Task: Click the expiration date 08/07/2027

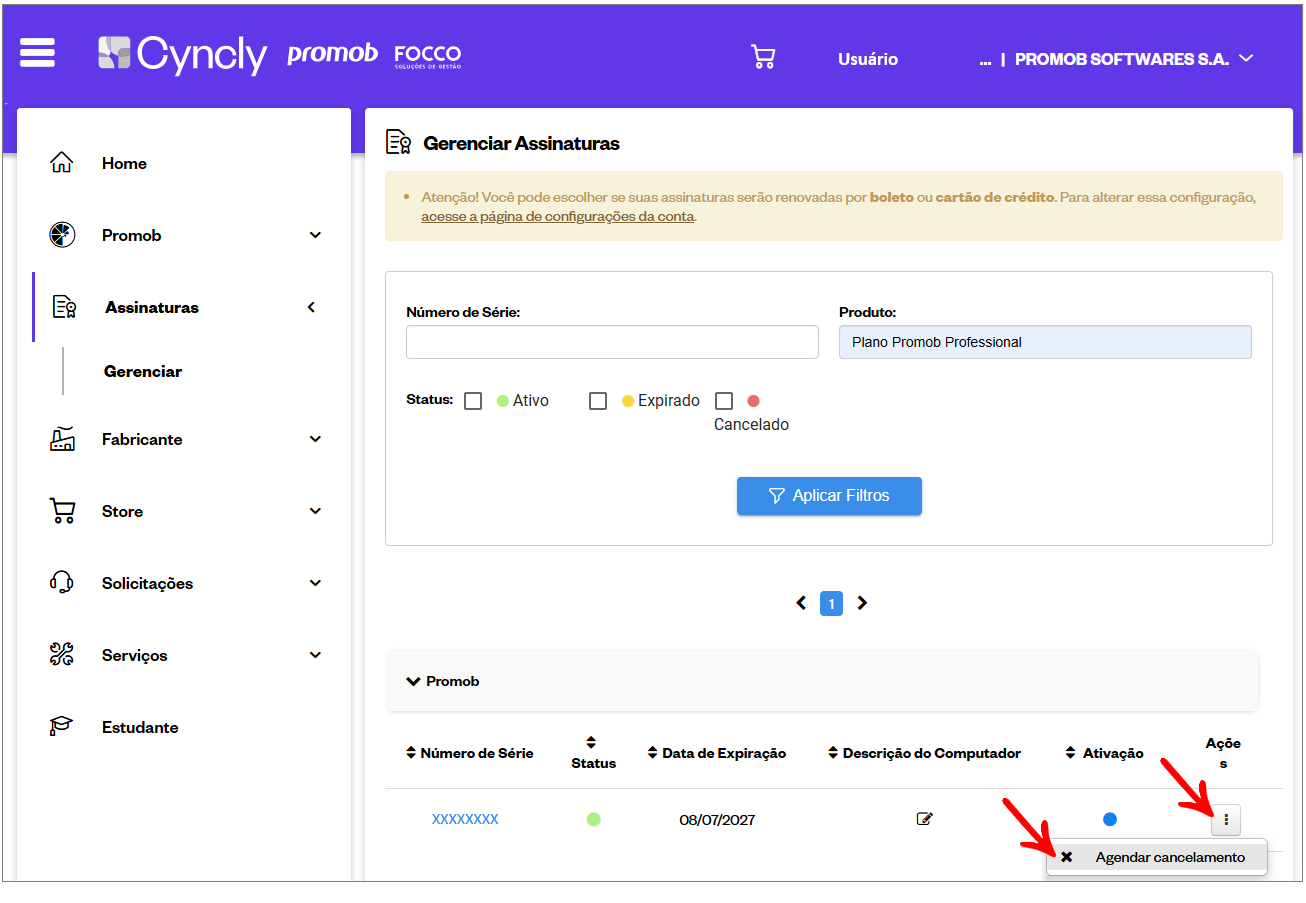Action: point(717,820)
